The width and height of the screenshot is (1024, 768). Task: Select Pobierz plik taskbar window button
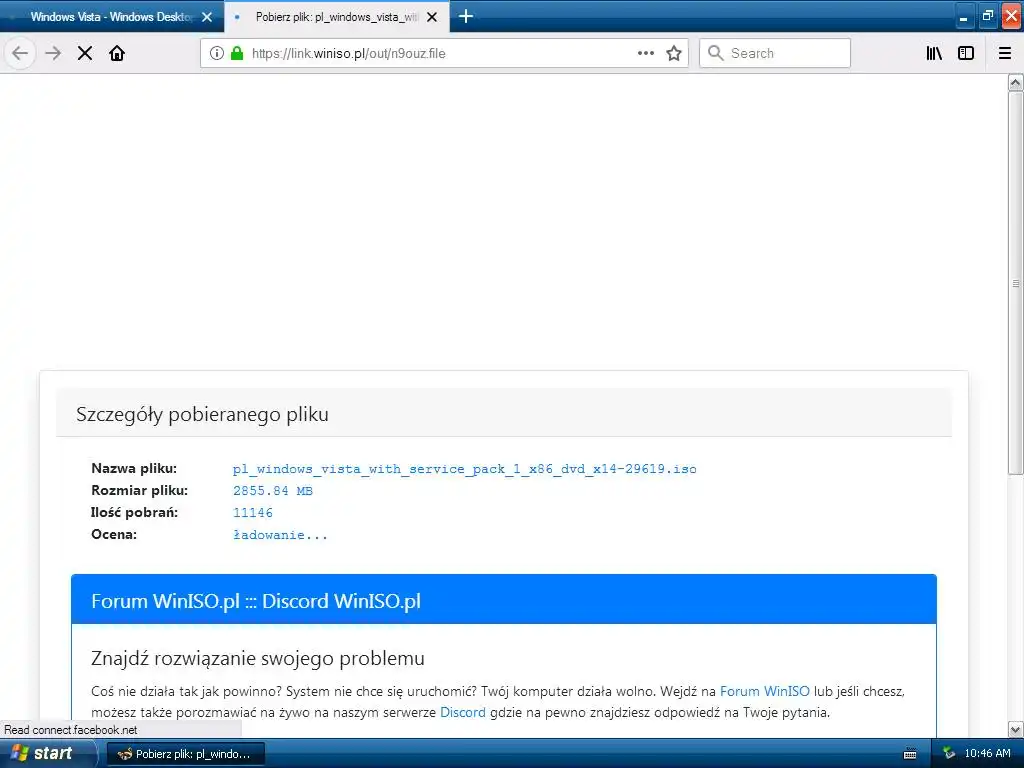185,754
